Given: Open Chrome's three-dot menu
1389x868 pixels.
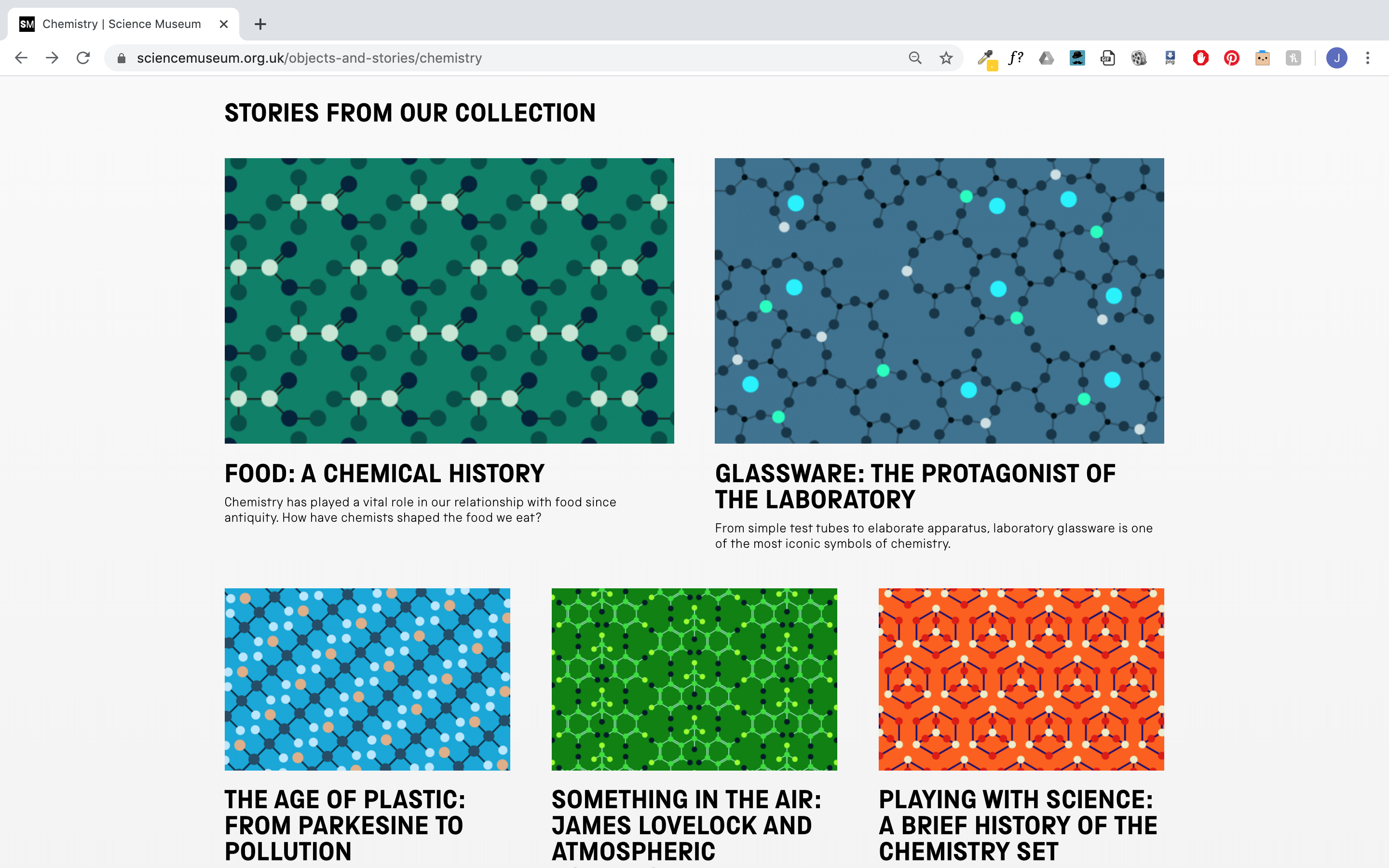Looking at the screenshot, I should point(1368,58).
